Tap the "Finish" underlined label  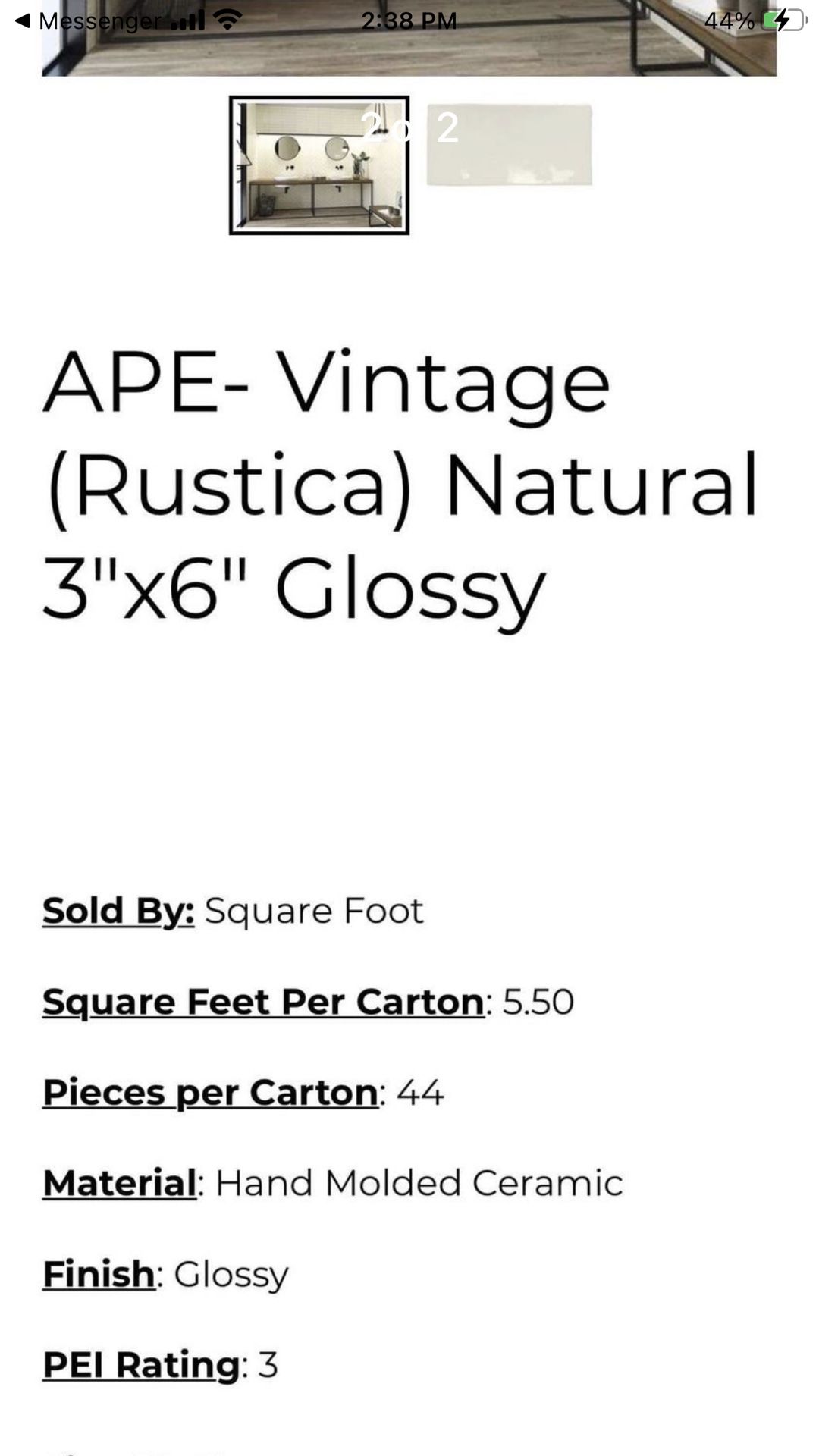click(x=99, y=1274)
